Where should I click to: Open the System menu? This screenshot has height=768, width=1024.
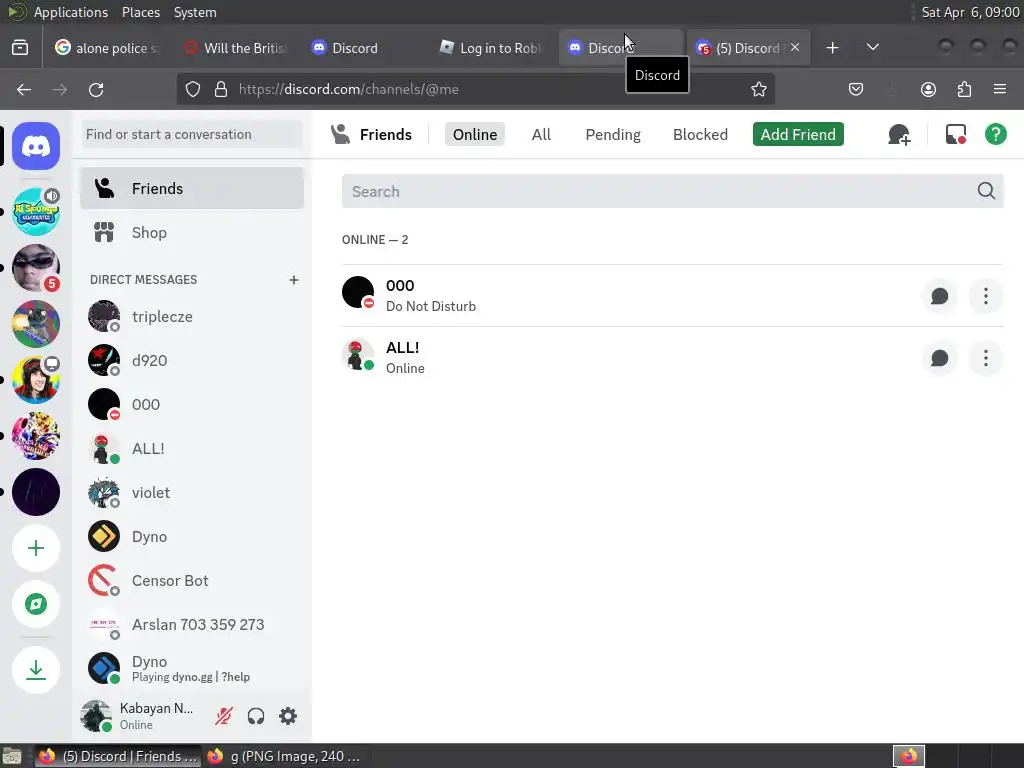[195, 12]
